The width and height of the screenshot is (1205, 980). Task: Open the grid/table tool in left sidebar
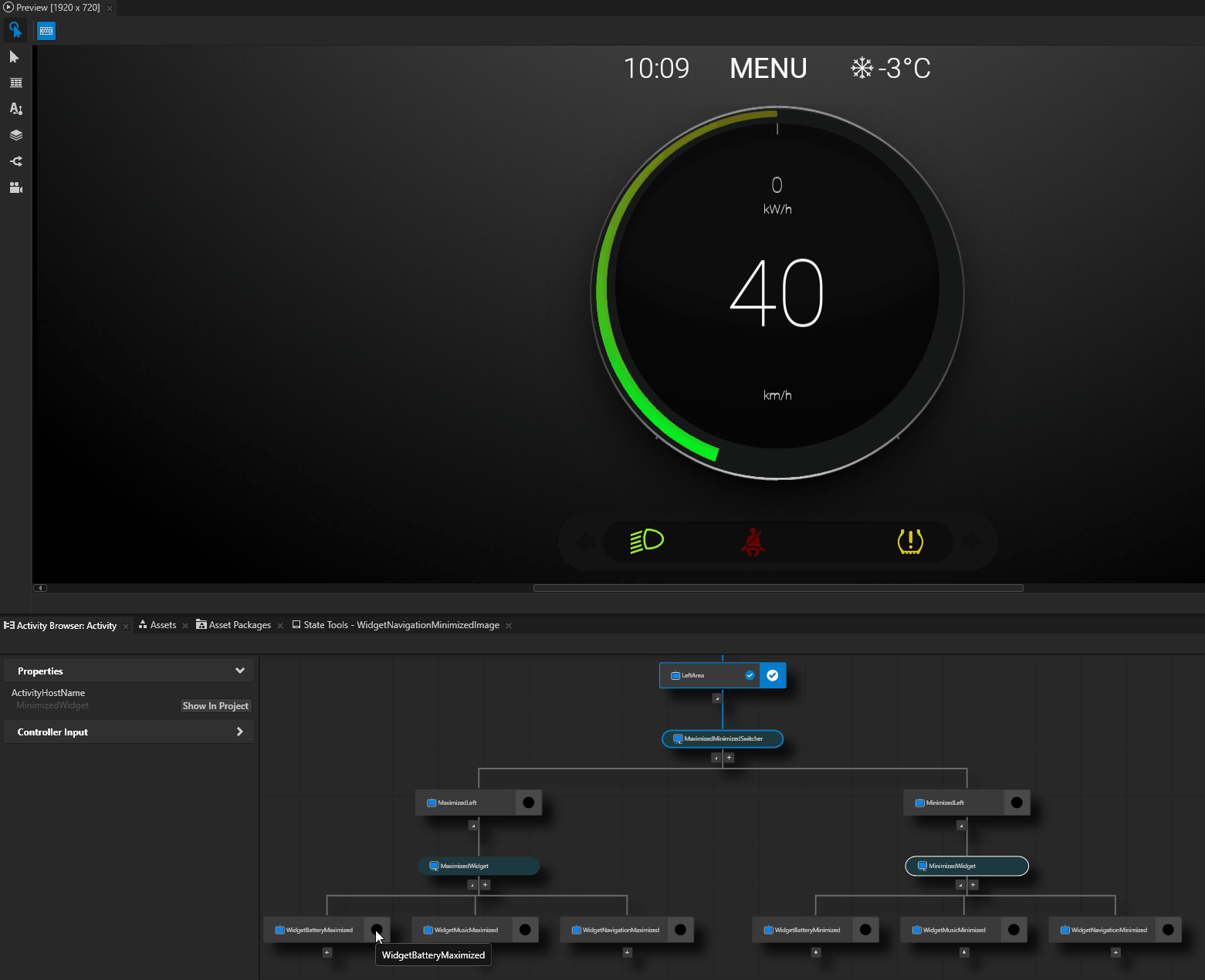click(15, 83)
